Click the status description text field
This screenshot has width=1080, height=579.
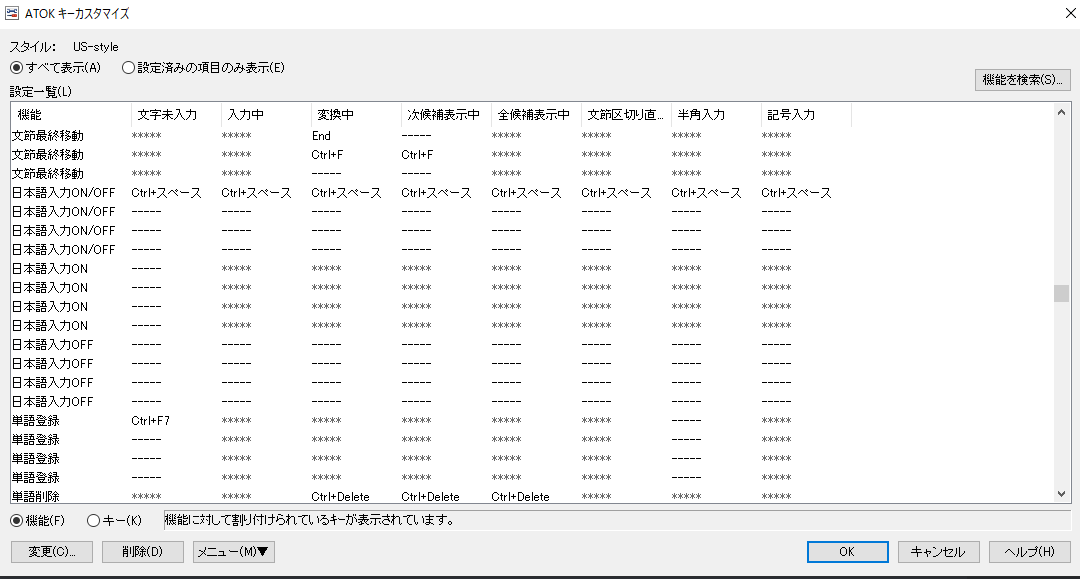coord(617,520)
